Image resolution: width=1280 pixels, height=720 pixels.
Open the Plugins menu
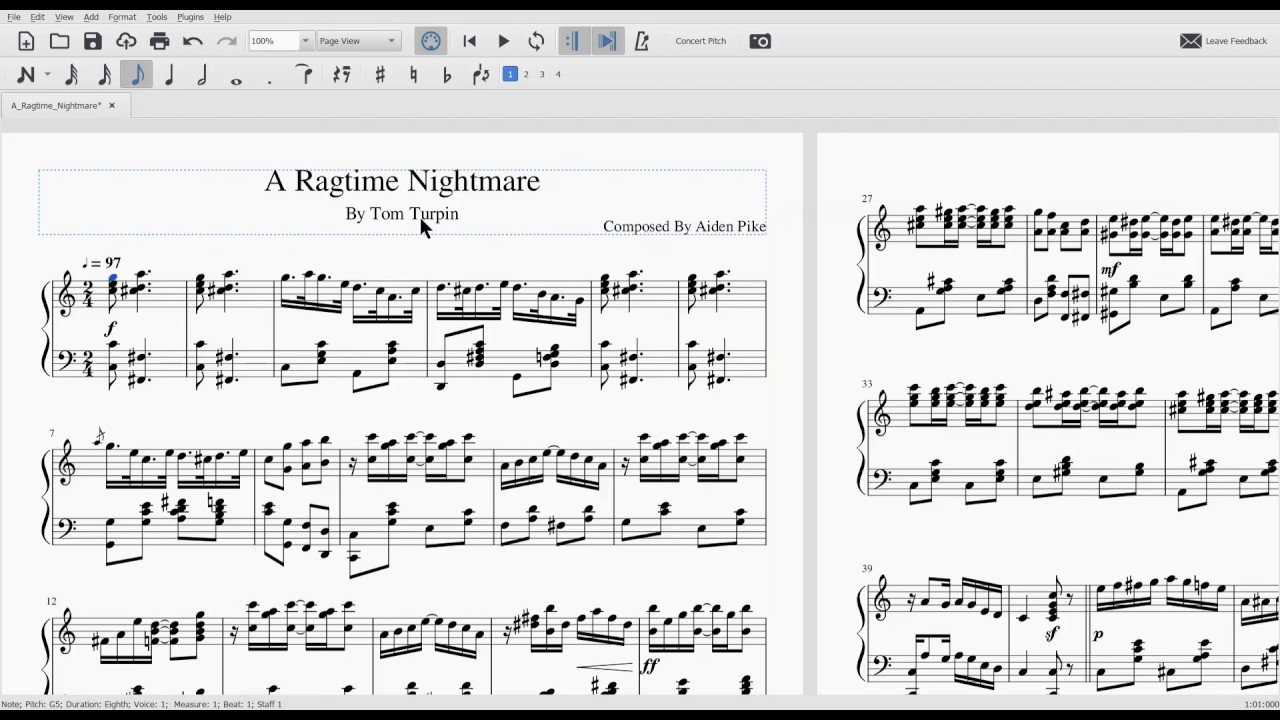[x=190, y=17]
